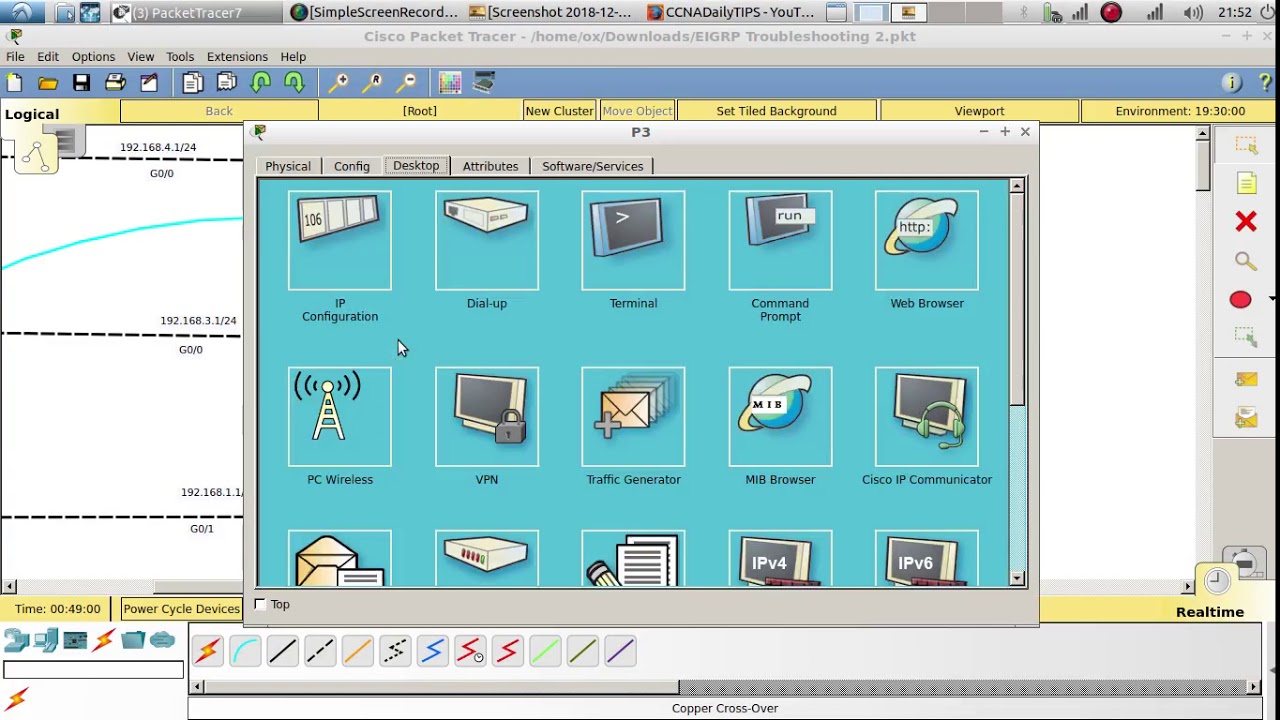This screenshot has width=1280, height=720.
Task: Launch the Web Browser
Action: (927, 240)
